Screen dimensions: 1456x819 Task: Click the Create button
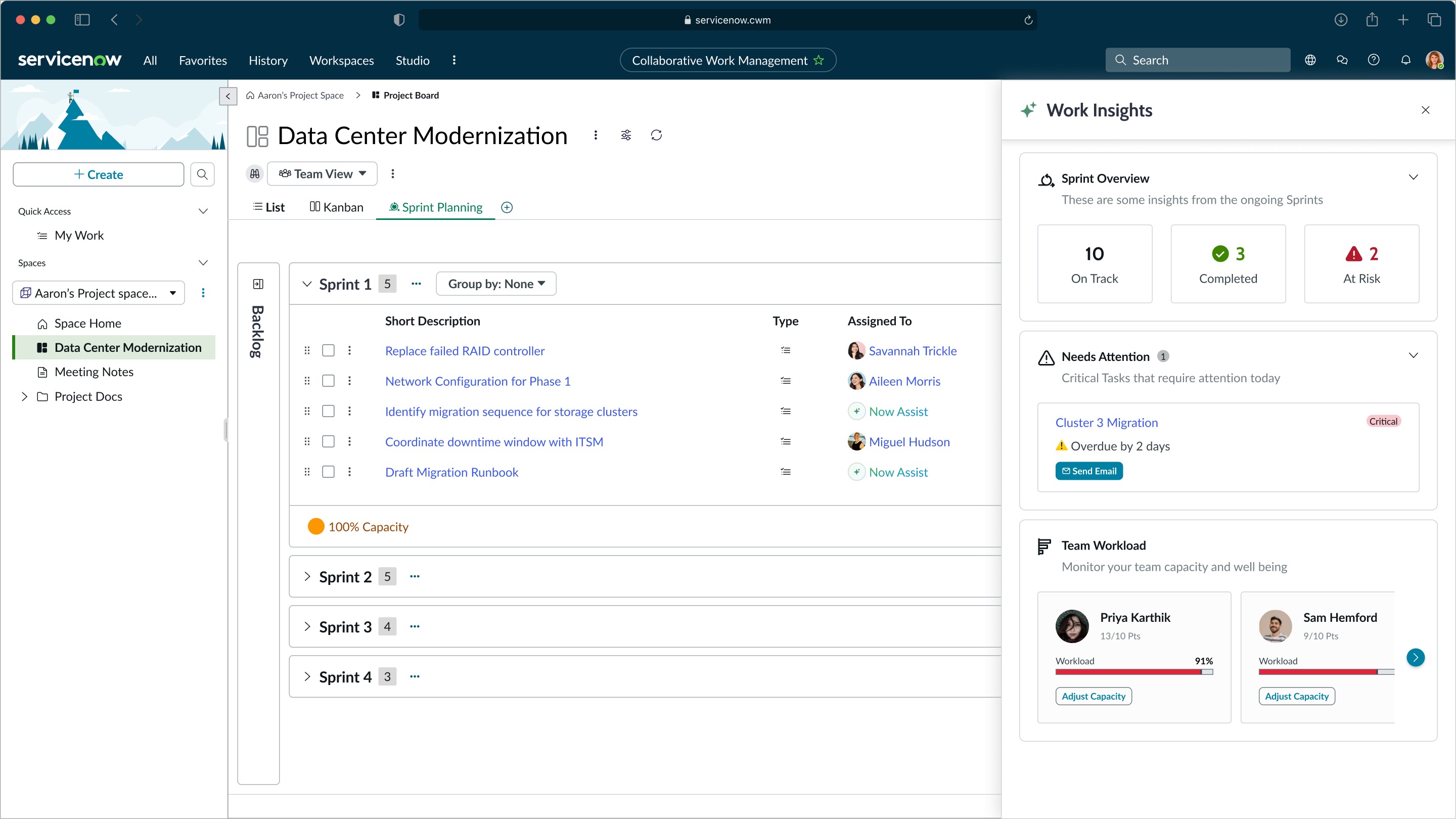click(99, 174)
